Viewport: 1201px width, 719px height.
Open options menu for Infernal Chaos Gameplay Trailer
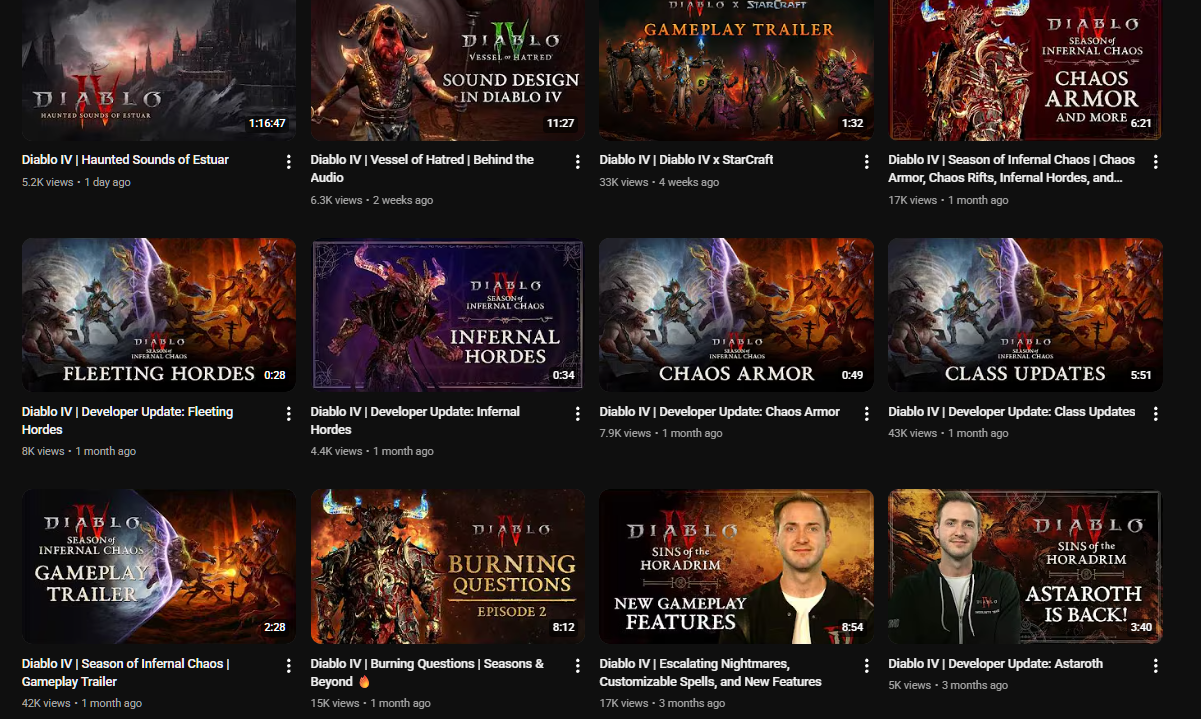[x=289, y=666]
